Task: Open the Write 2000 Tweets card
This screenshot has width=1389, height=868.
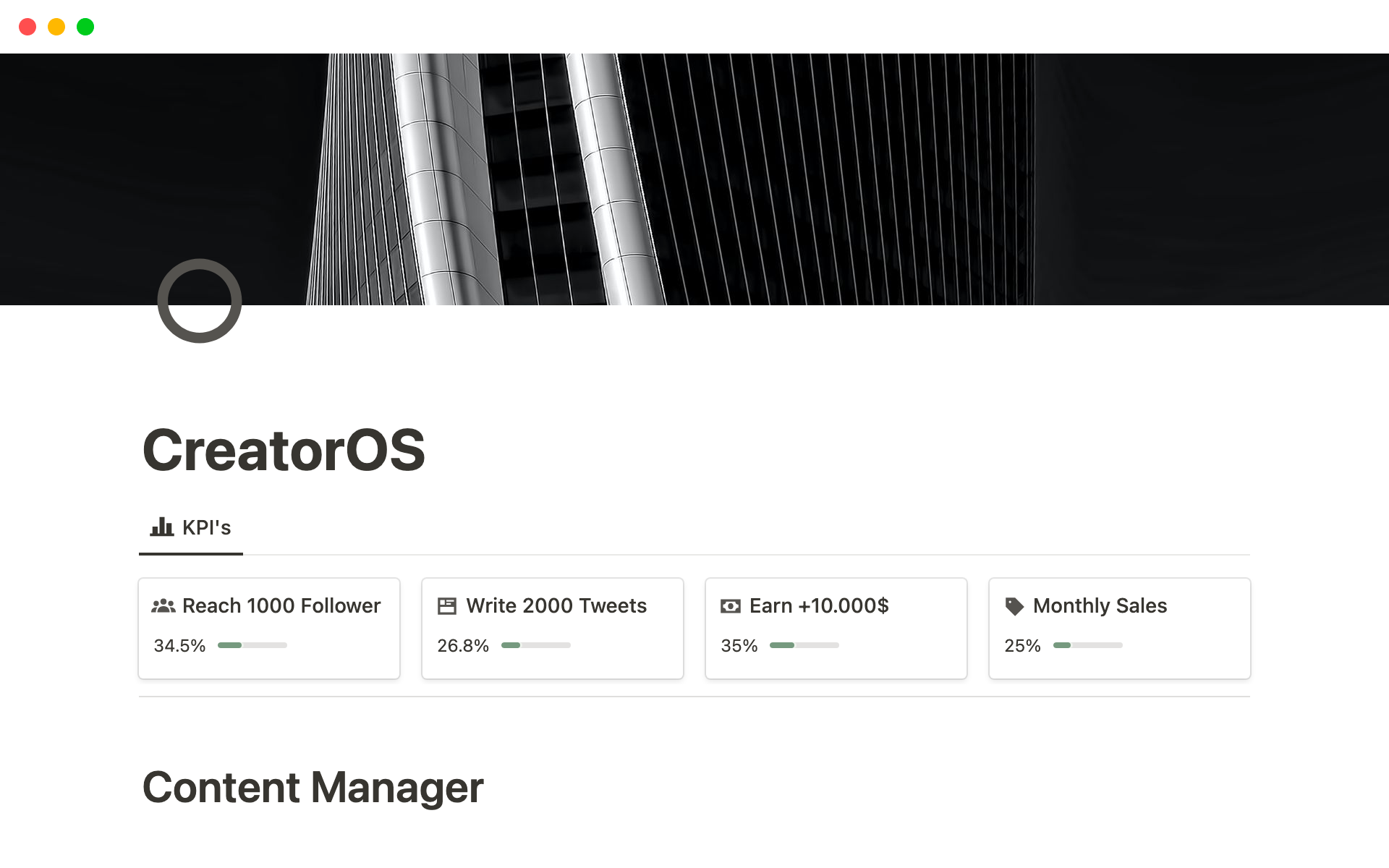Action: tap(556, 606)
